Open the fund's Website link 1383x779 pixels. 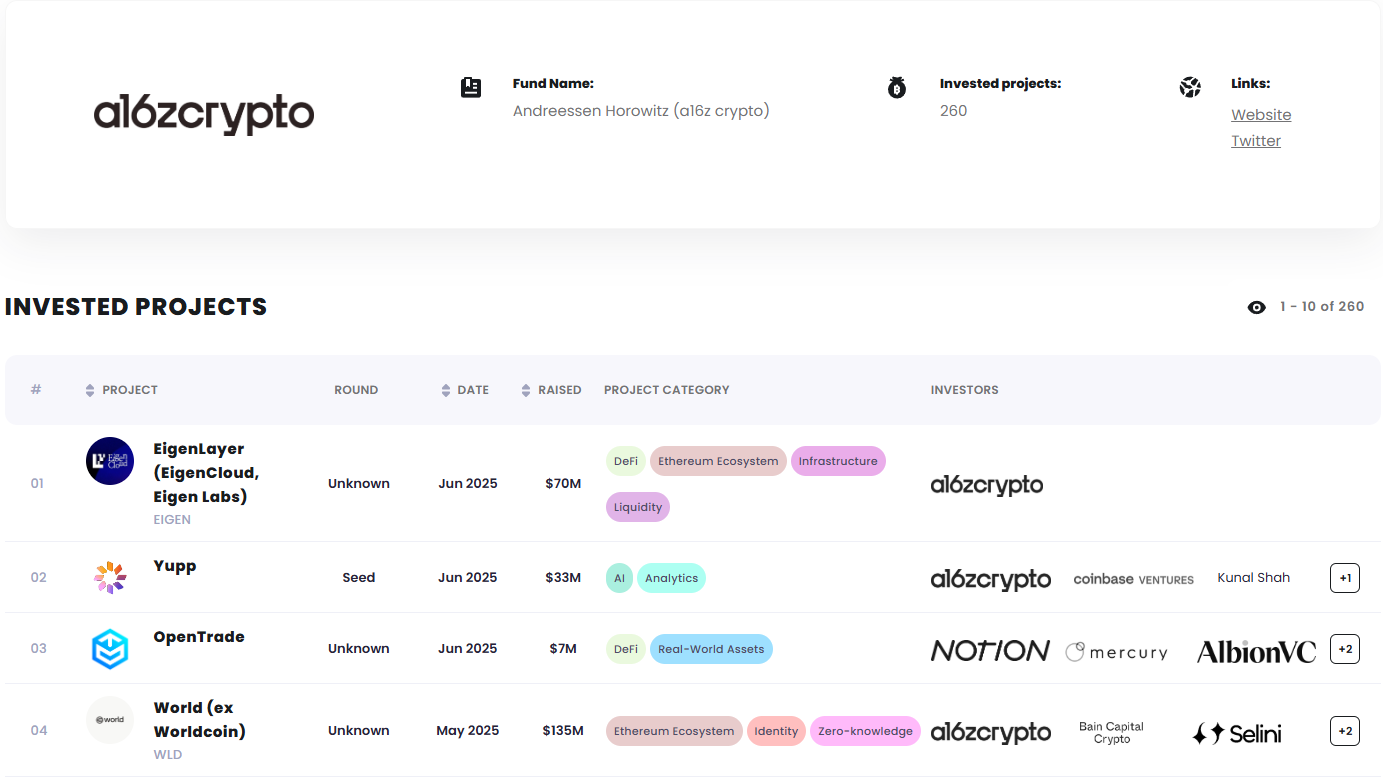tap(1261, 115)
